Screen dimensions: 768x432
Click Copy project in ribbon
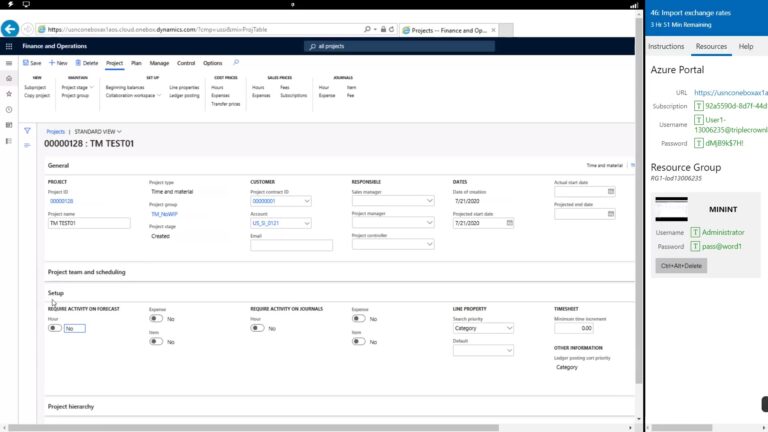pyautogui.click(x=37, y=96)
